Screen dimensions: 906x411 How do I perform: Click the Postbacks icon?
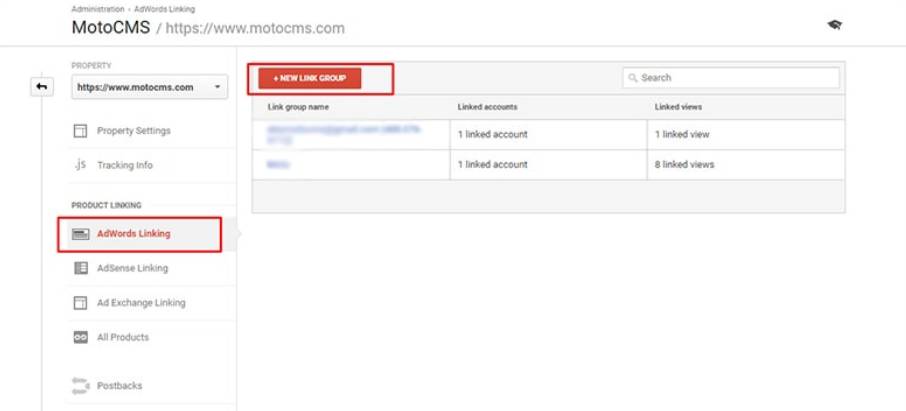click(80, 385)
